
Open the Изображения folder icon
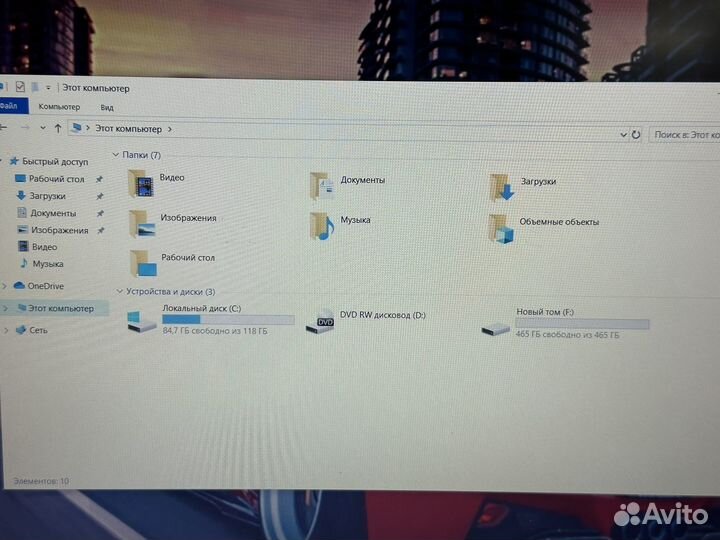pyautogui.click(x=142, y=224)
